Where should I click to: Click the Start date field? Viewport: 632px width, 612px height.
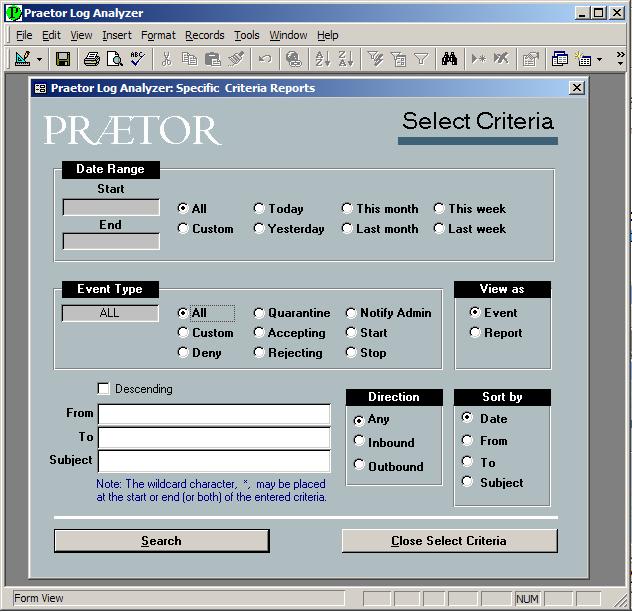click(x=111, y=207)
